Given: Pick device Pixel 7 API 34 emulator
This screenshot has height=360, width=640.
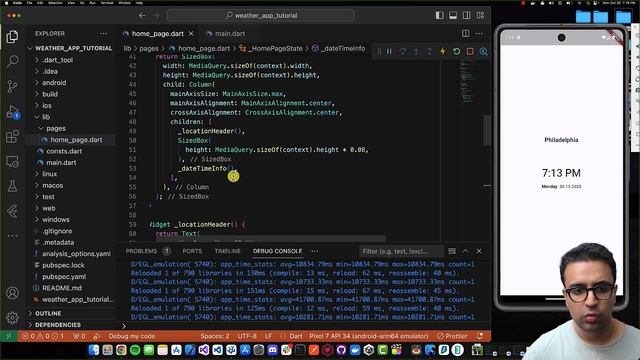Looking at the screenshot, I should (x=369, y=336).
